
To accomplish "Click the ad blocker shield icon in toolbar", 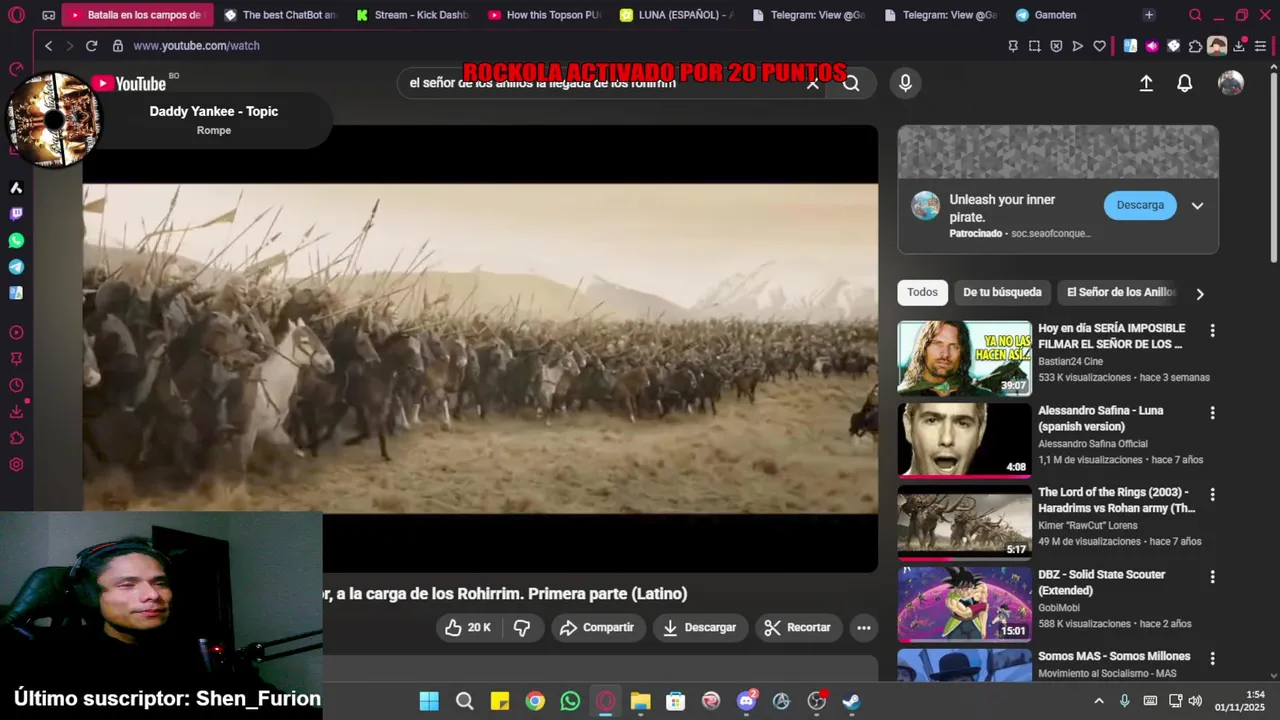I will [x=1056, y=46].
